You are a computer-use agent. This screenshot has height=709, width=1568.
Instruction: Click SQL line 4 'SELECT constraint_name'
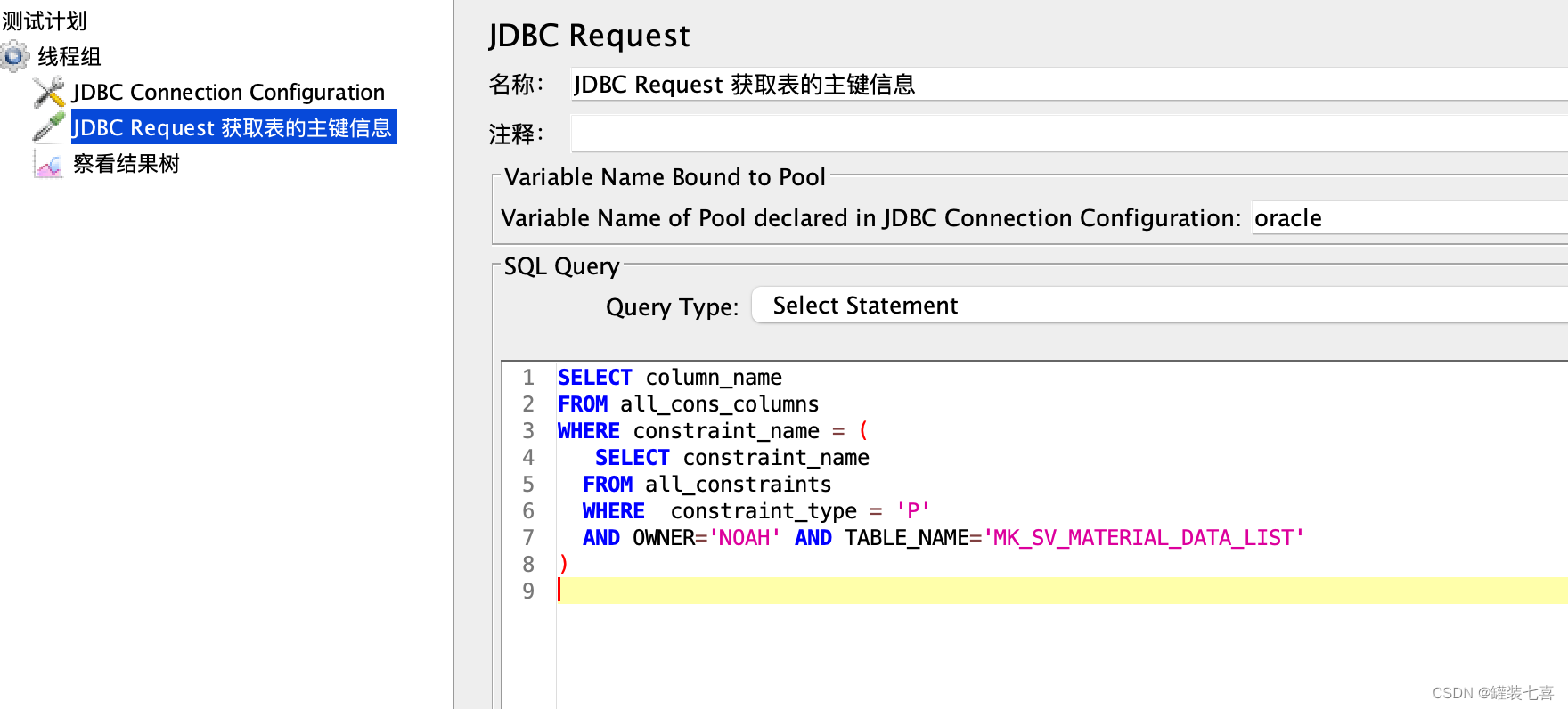(731, 458)
